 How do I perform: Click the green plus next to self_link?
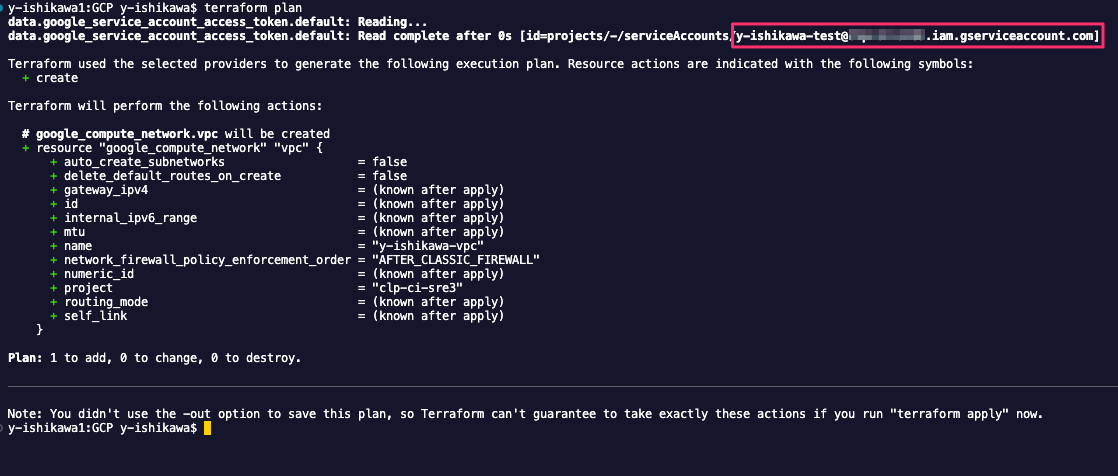coord(53,315)
